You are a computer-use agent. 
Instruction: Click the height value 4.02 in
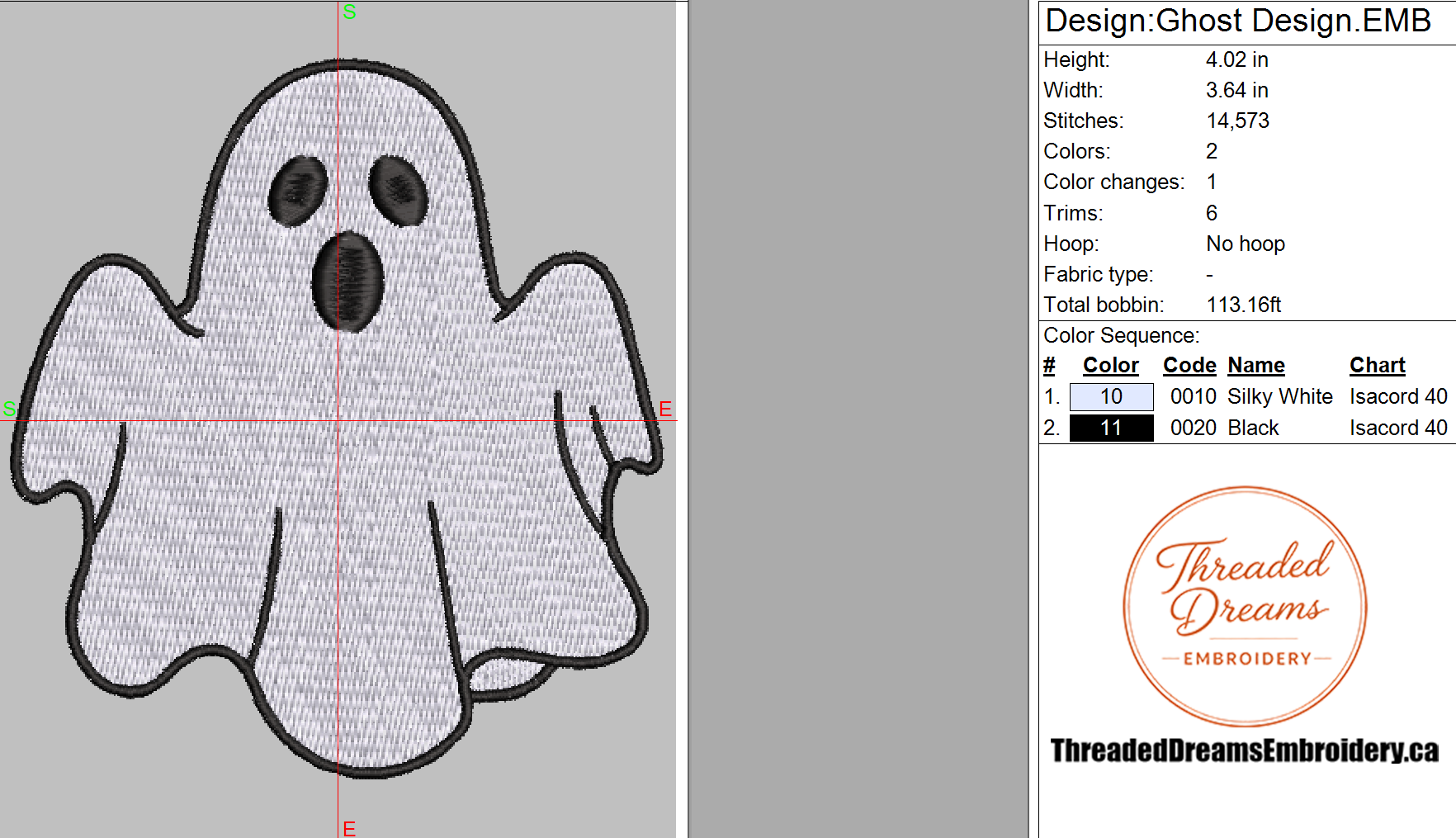[x=1236, y=59]
